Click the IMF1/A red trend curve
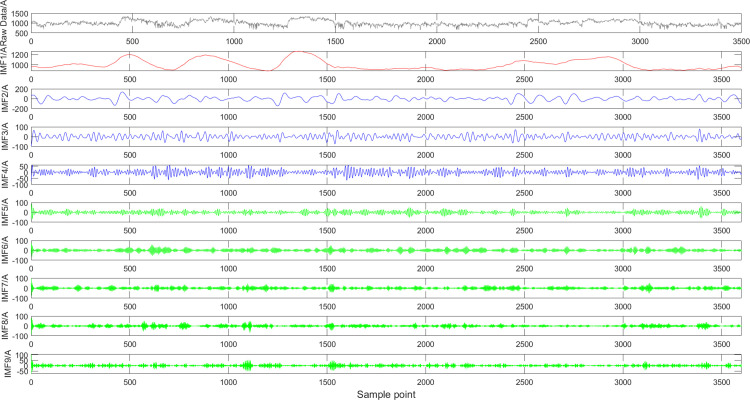 (x=386, y=61)
